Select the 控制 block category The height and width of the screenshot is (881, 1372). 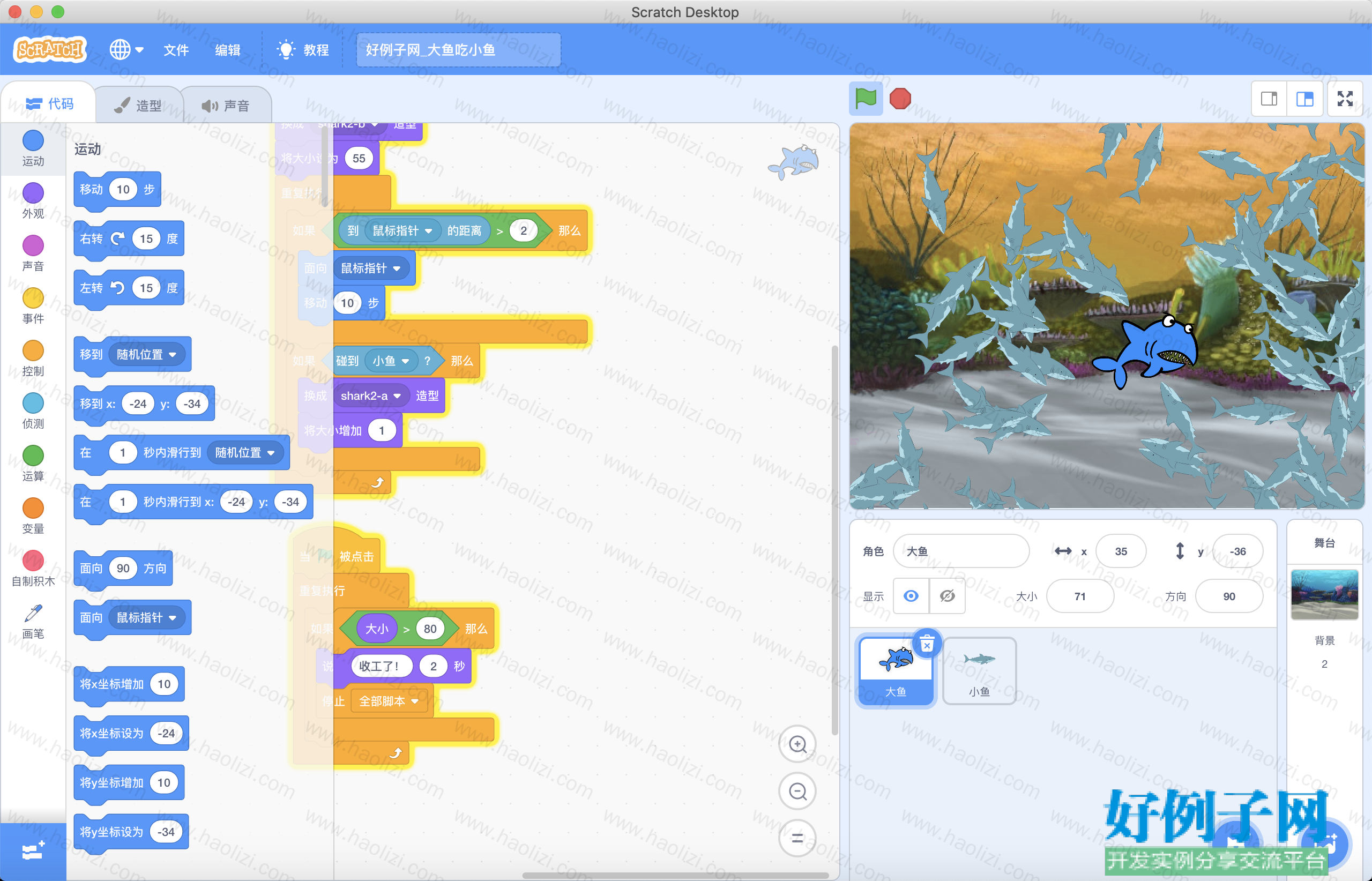[33, 359]
